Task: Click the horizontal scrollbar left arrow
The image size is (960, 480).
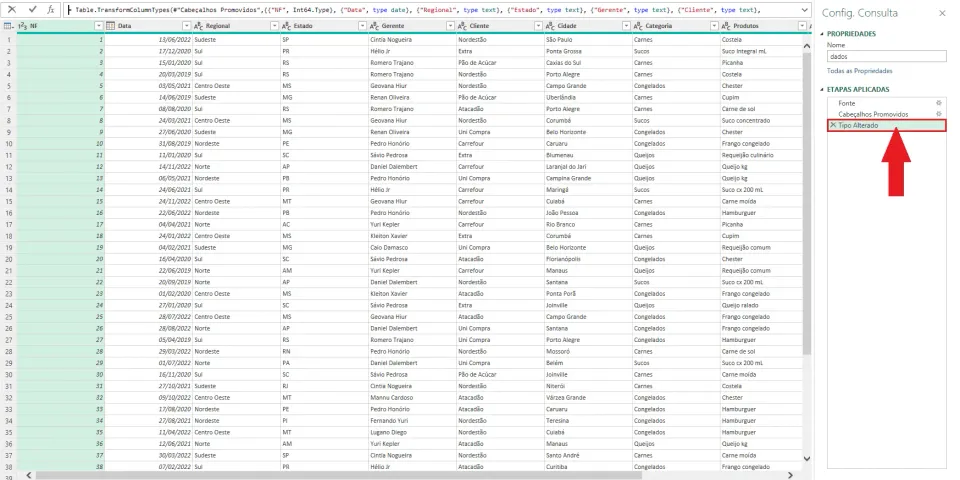Action: (28, 474)
